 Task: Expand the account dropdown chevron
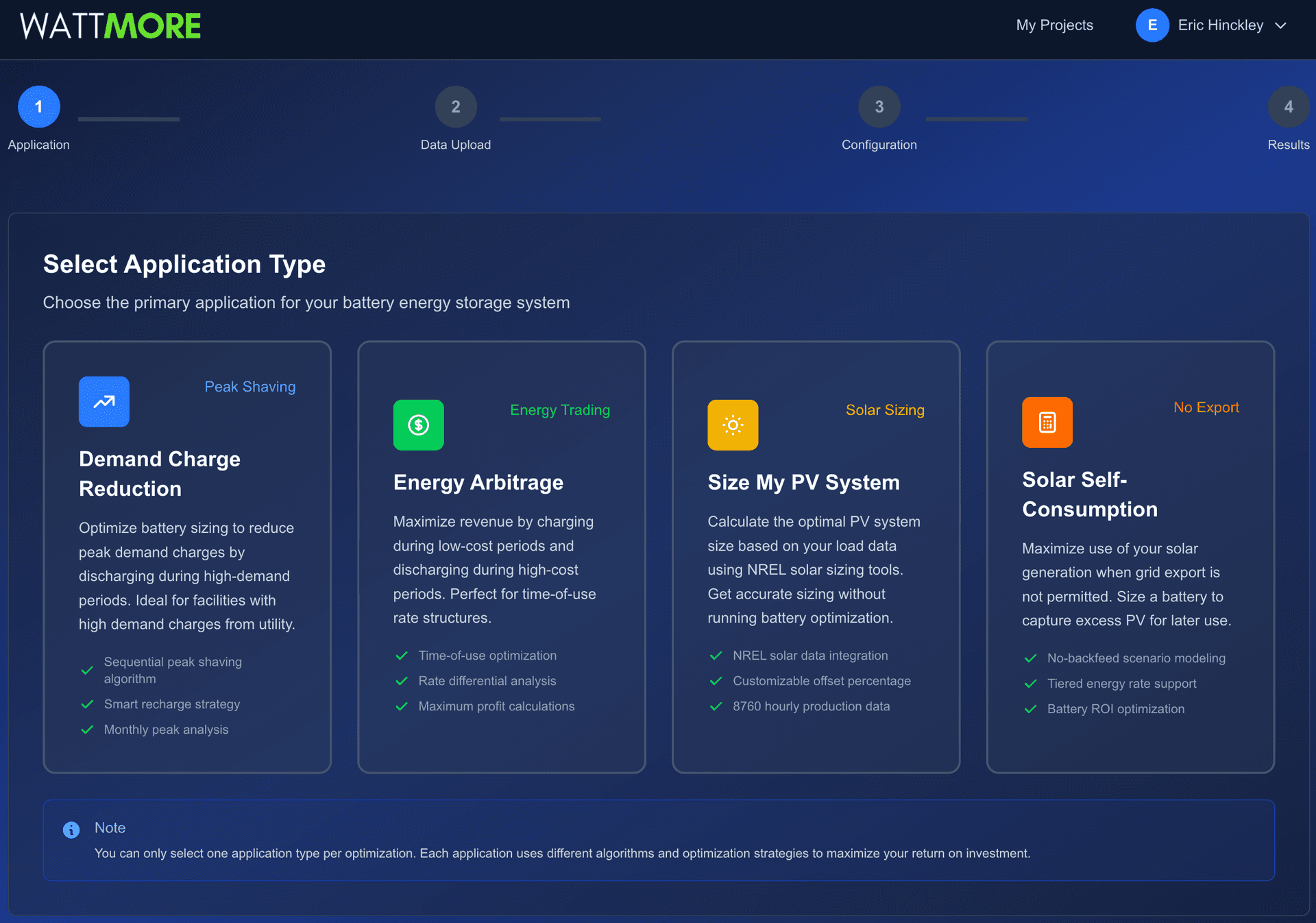click(x=1281, y=25)
